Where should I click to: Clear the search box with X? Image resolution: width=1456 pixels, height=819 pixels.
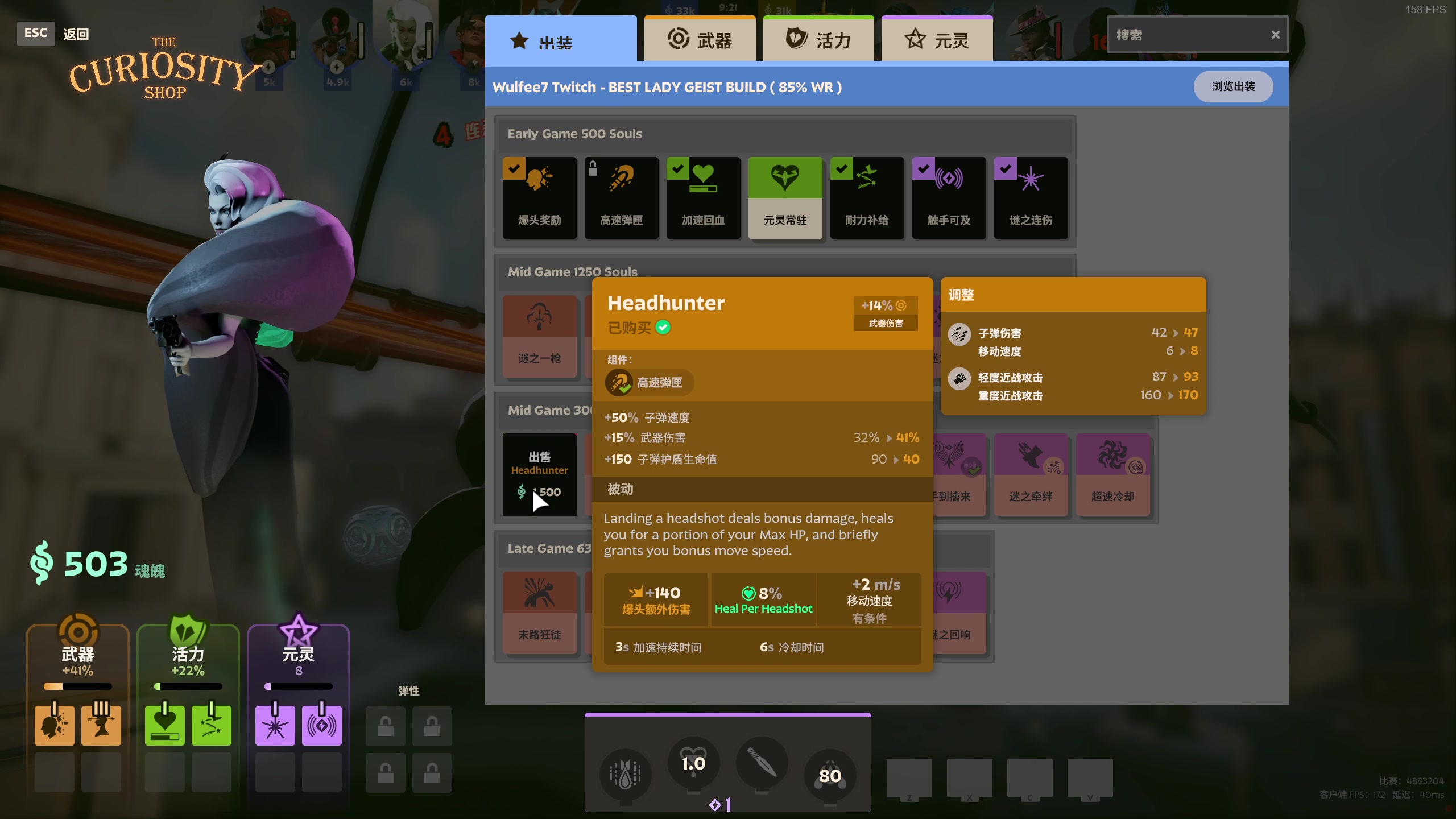tap(1275, 35)
